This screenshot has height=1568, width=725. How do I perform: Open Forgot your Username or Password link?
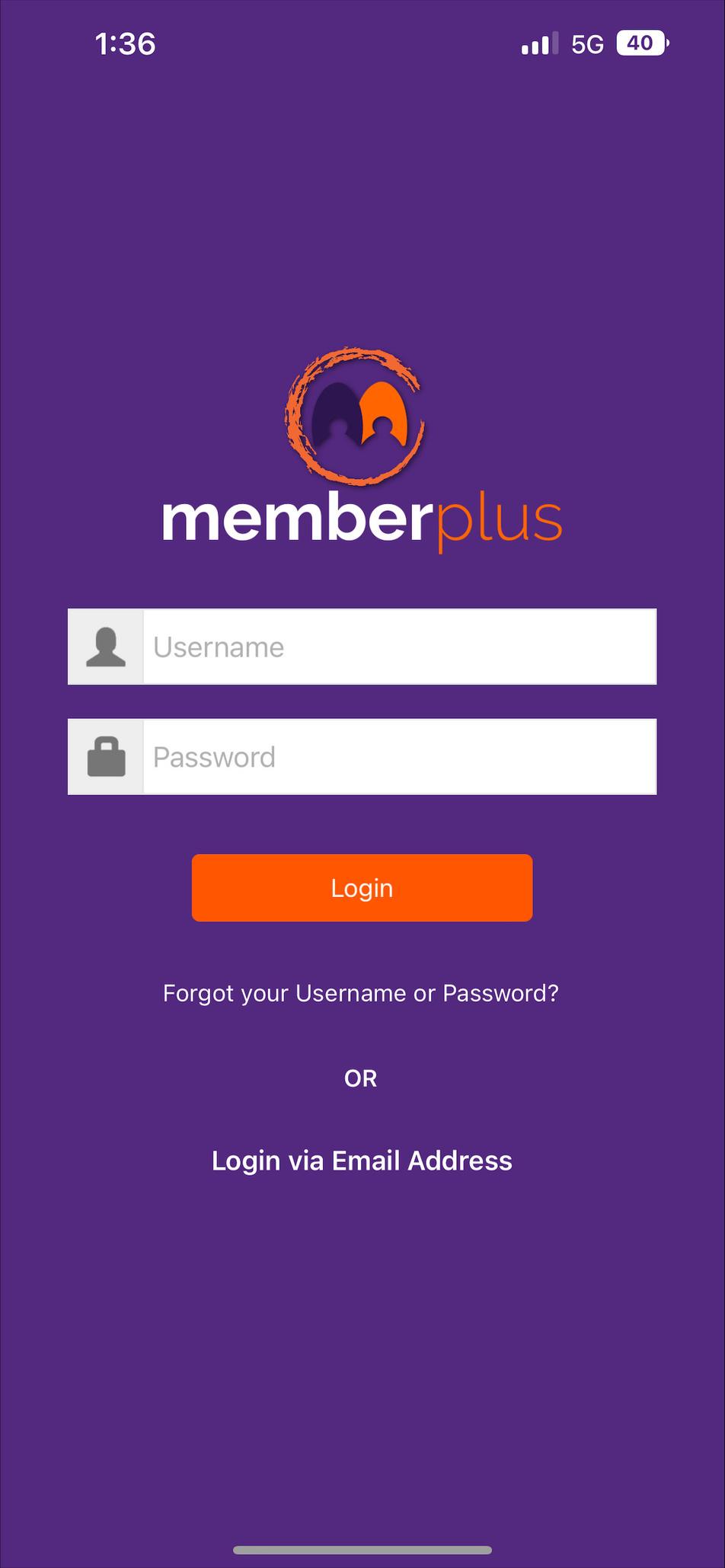click(x=361, y=993)
